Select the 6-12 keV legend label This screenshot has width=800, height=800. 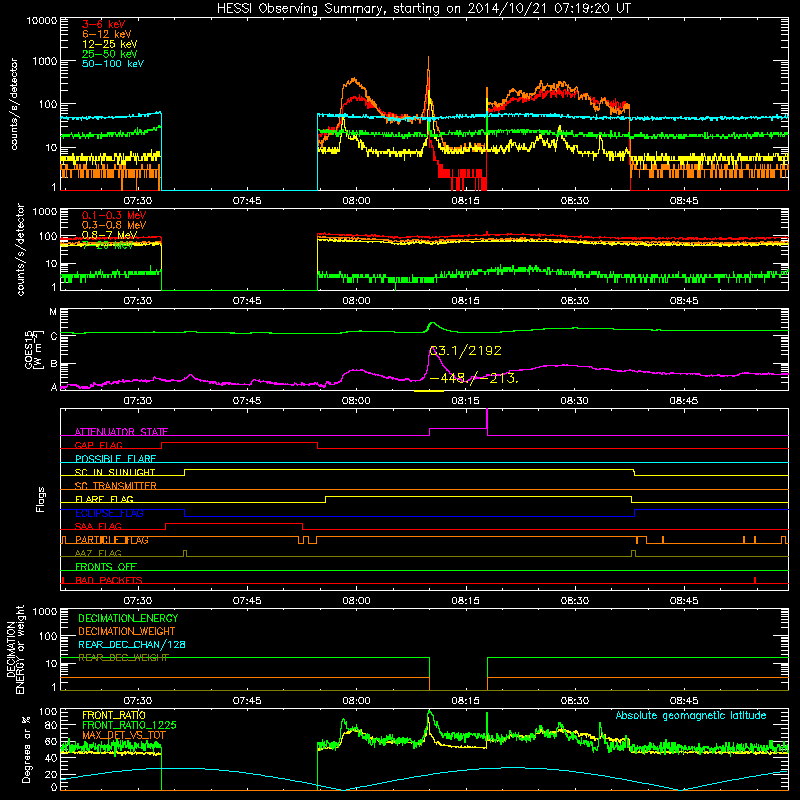(x=106, y=34)
